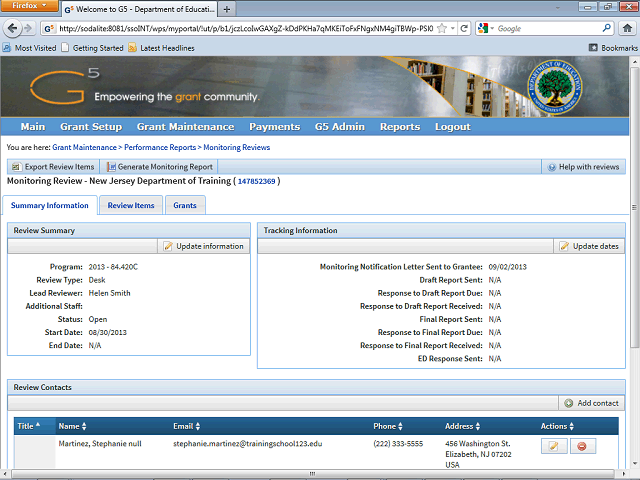This screenshot has width=640, height=480.
Task: Click the Start Date value 08/30/2013
Action: (107, 332)
